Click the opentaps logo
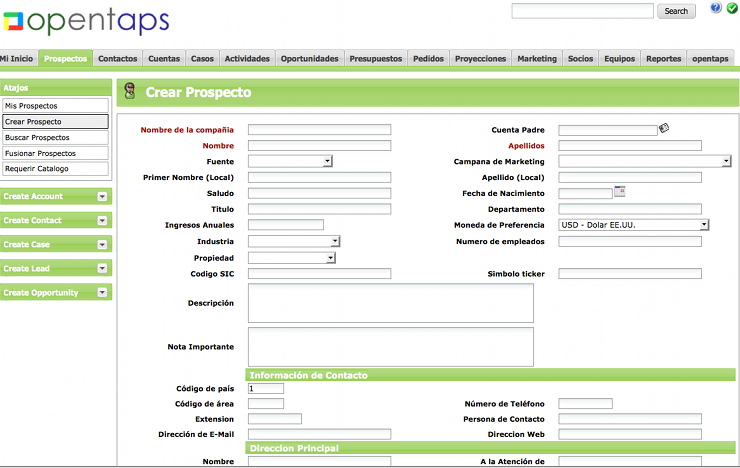 point(86,21)
